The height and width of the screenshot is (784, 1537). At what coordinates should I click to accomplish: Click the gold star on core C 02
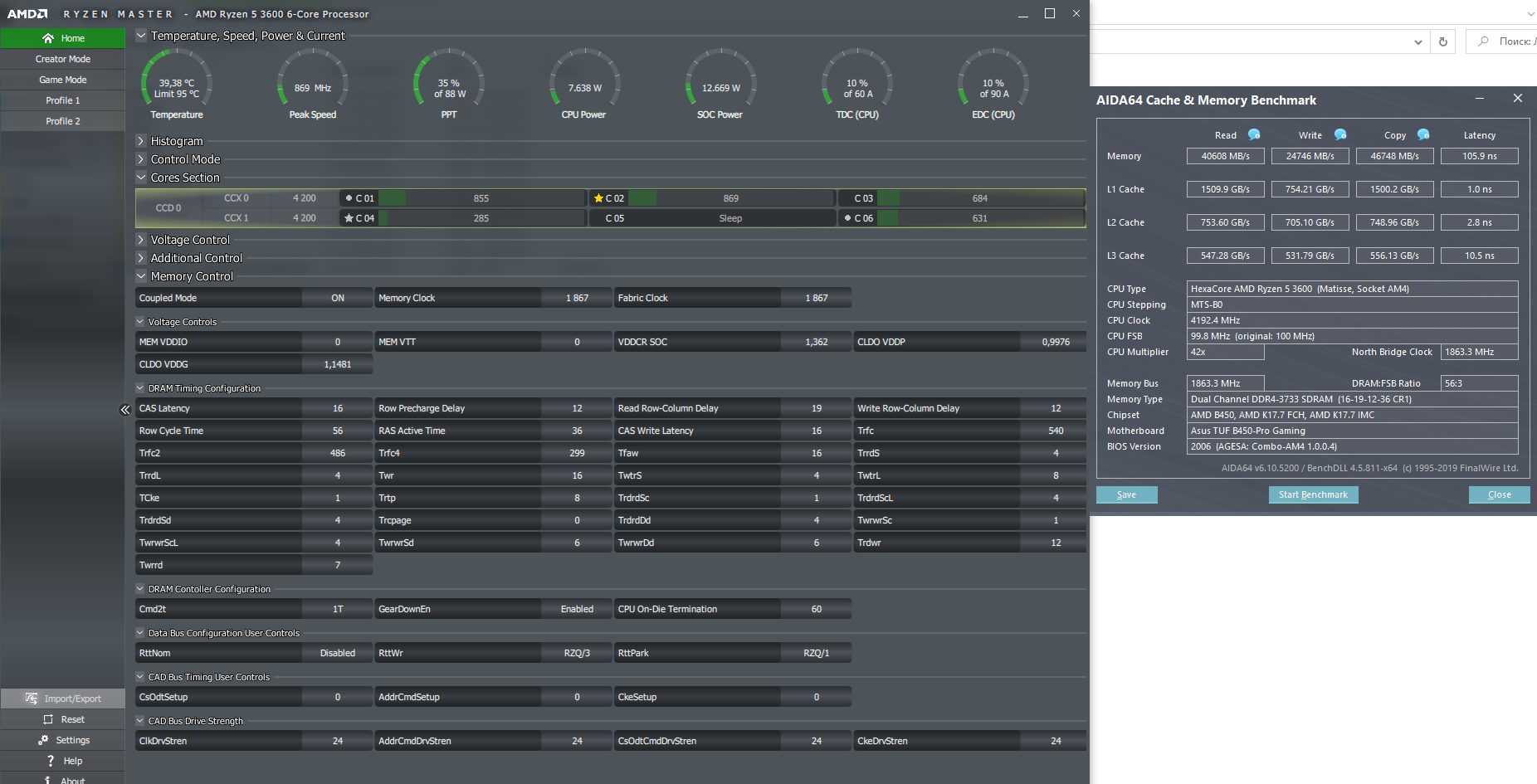tap(598, 198)
